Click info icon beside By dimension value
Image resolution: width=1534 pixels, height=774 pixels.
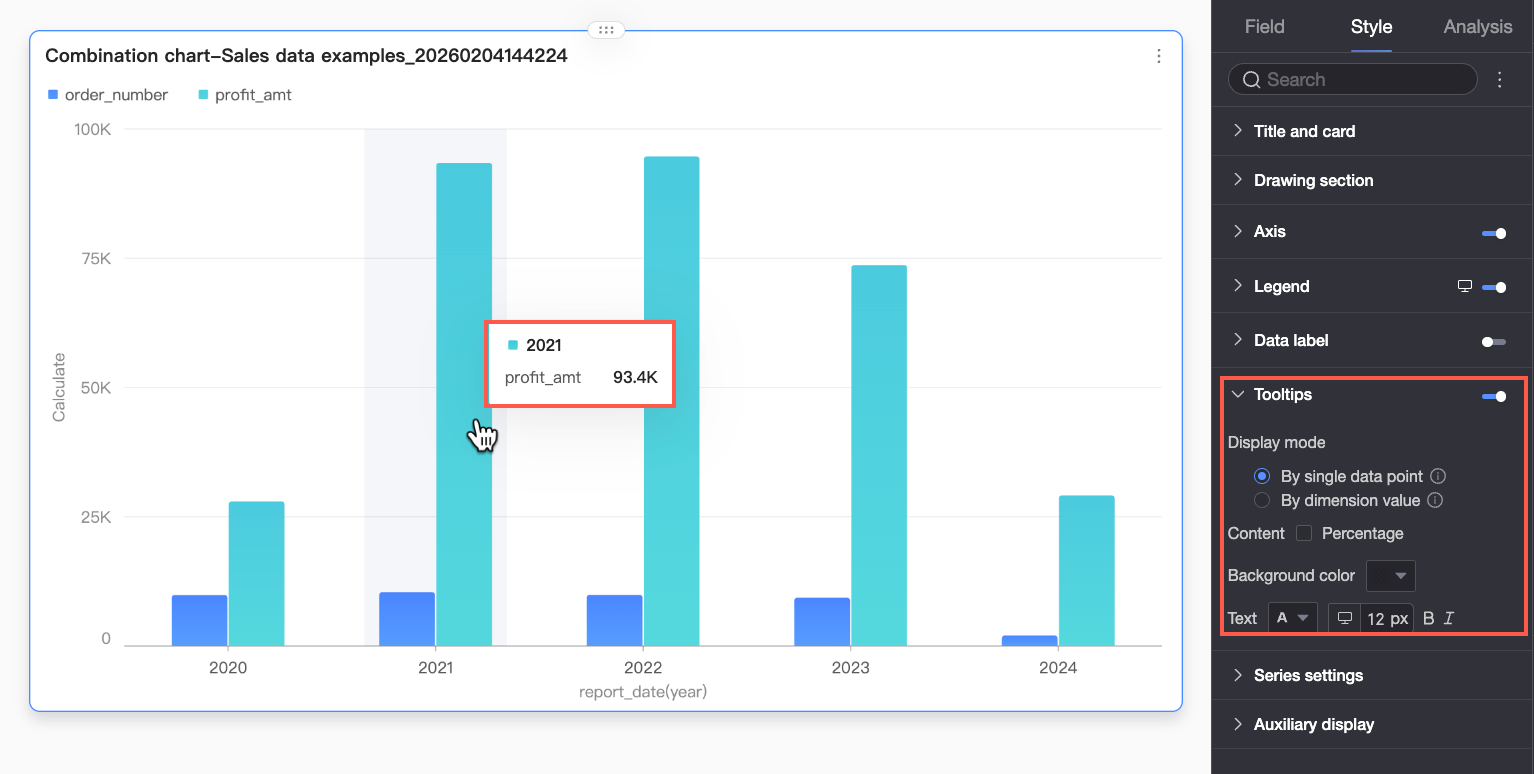coord(1434,500)
